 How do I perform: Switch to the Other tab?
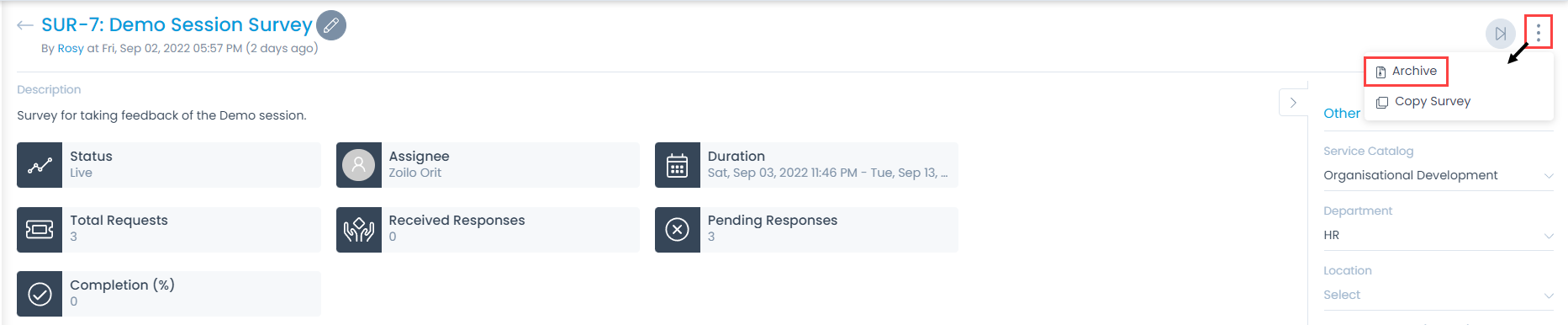(1341, 114)
